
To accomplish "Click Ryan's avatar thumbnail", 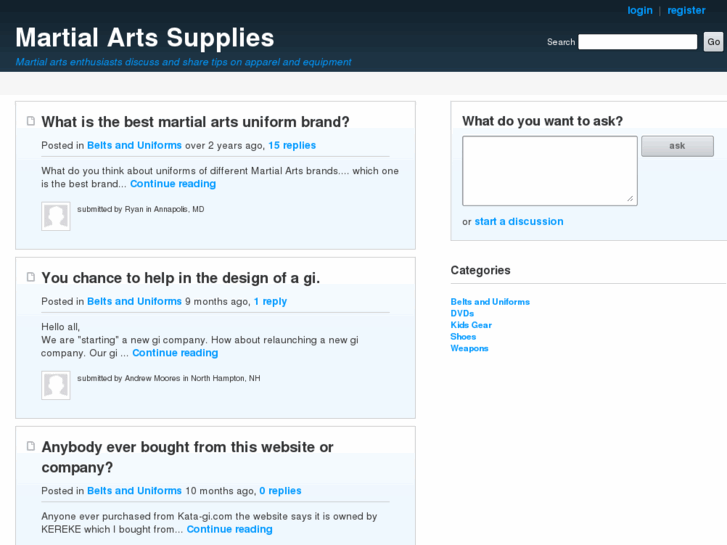I will (56, 216).
